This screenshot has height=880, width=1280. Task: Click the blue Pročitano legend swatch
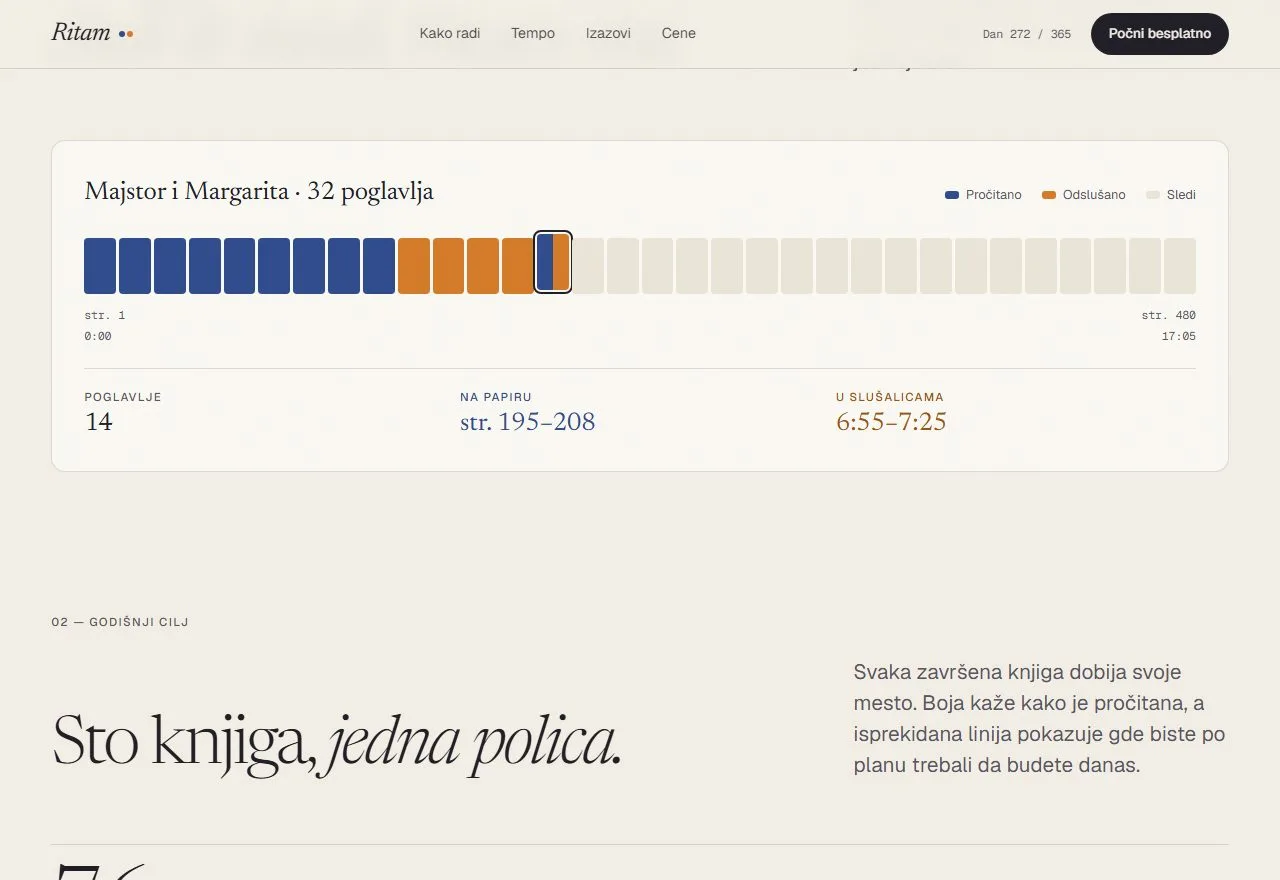click(952, 195)
